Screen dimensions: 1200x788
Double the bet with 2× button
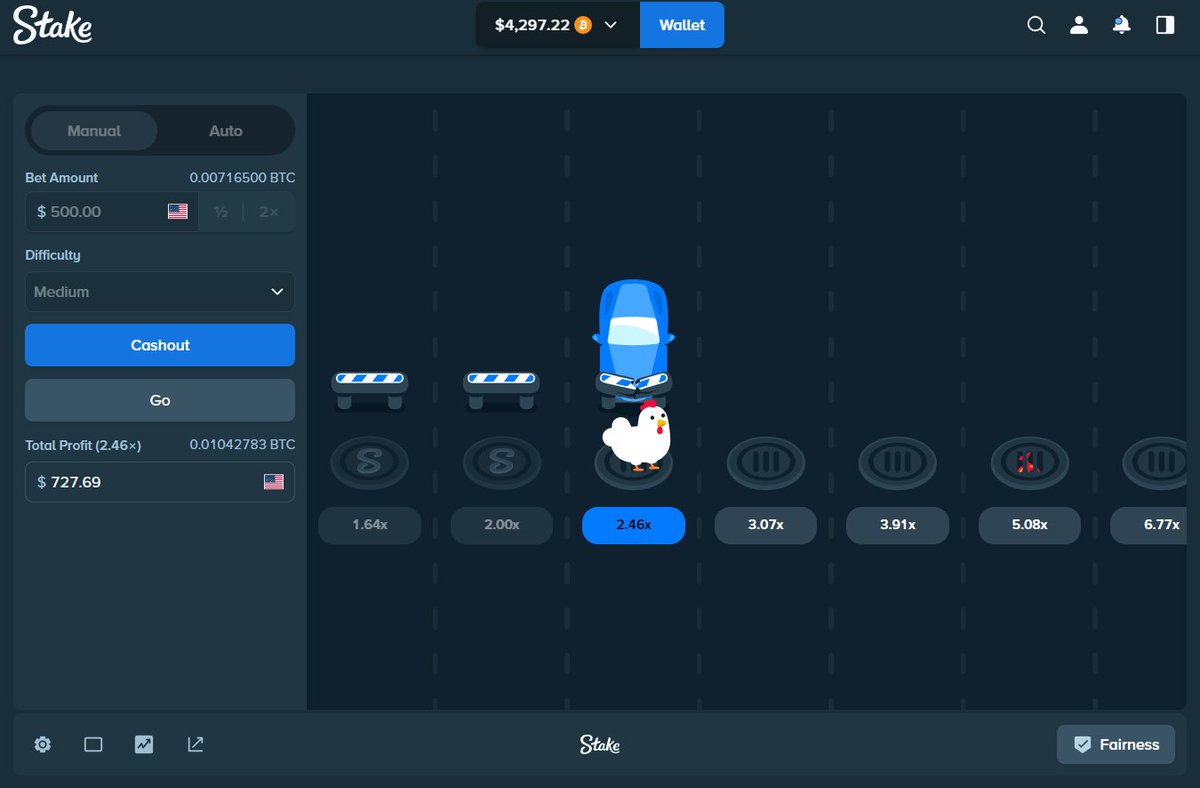tap(269, 212)
